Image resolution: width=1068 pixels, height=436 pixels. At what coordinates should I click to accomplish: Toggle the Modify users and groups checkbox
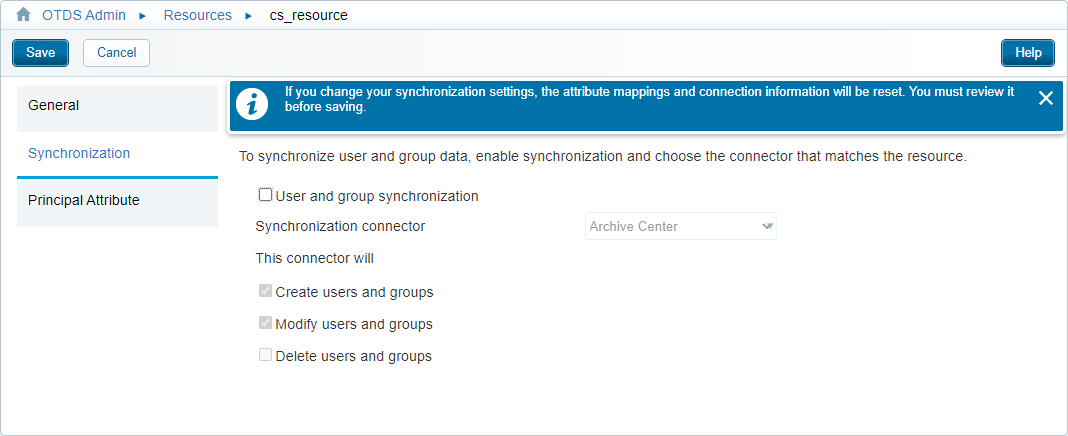click(266, 323)
